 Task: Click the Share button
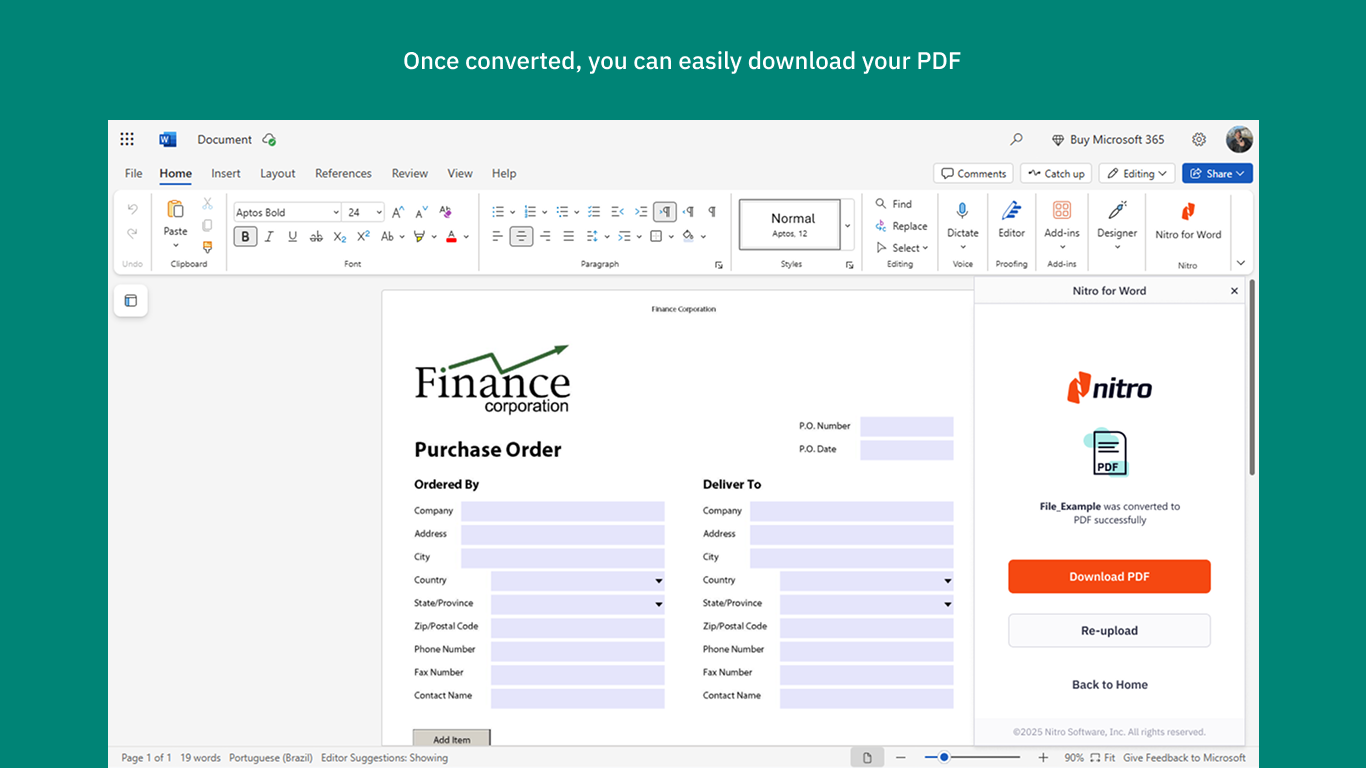(1217, 173)
